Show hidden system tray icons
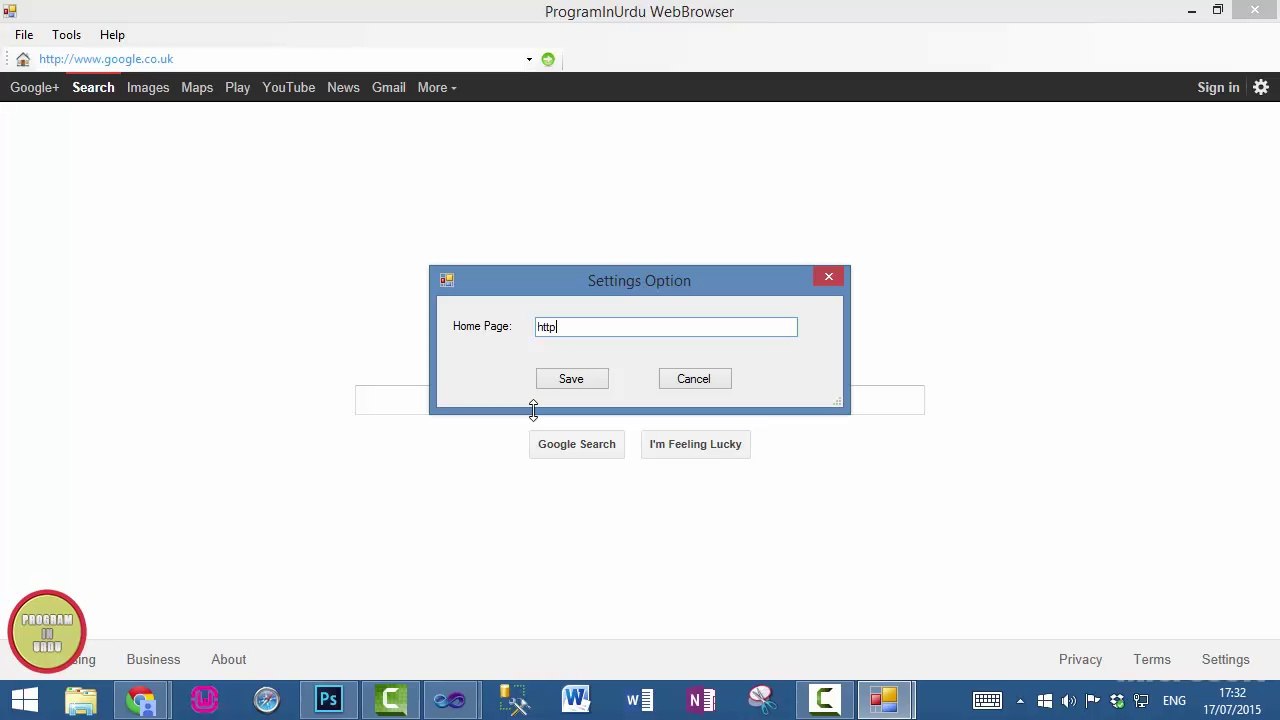 click(x=1020, y=701)
